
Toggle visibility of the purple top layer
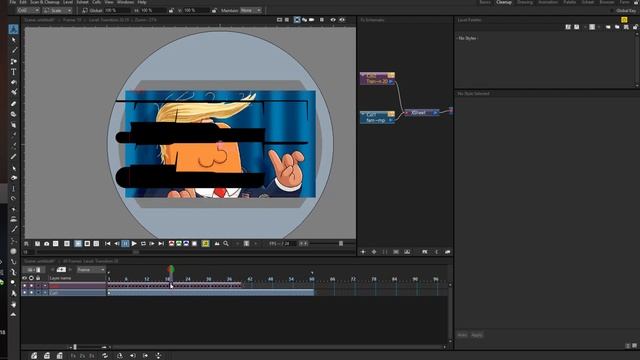pyautogui.click(x=24, y=286)
